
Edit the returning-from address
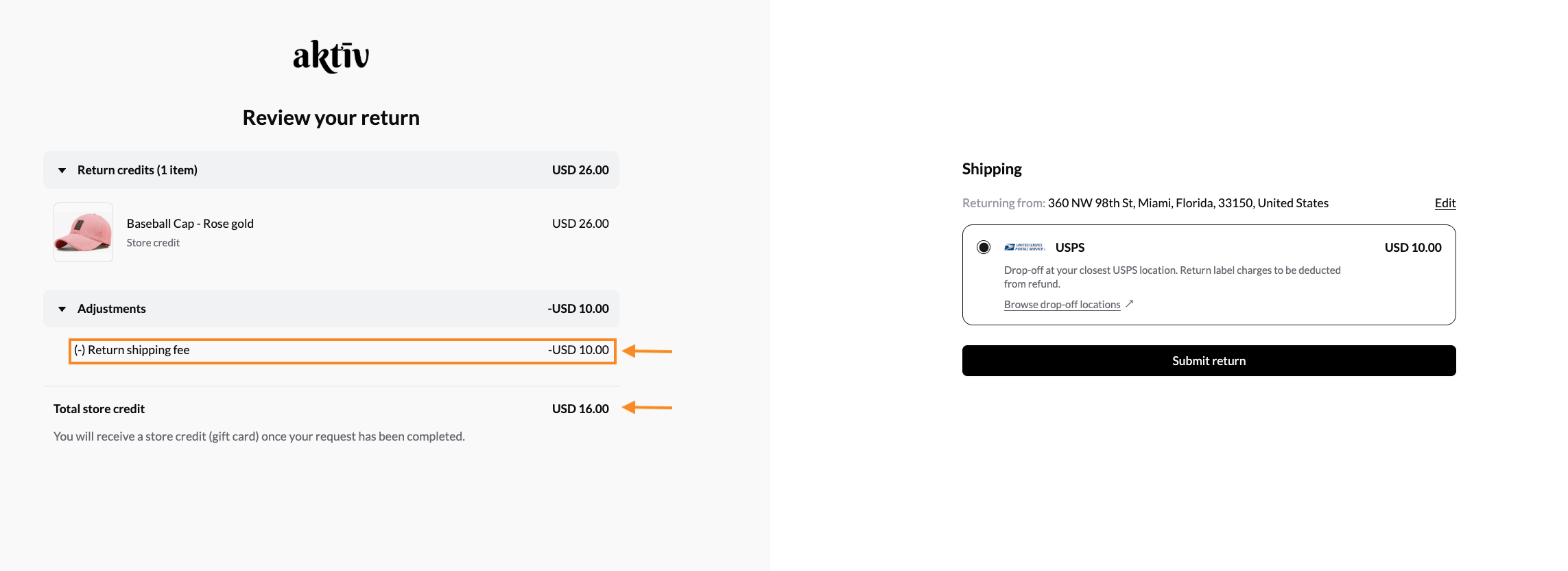[x=1445, y=203]
